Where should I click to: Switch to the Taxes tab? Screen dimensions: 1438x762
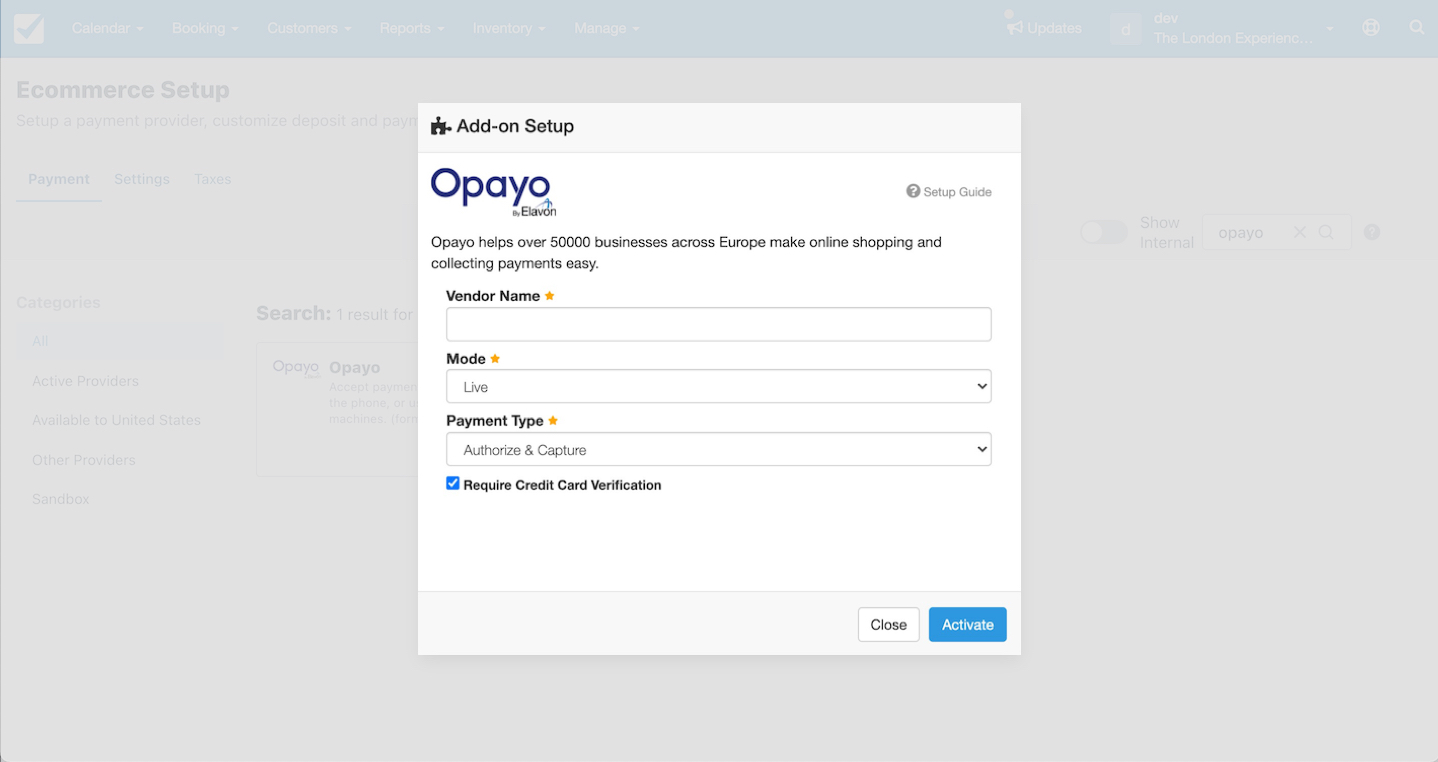(x=213, y=179)
